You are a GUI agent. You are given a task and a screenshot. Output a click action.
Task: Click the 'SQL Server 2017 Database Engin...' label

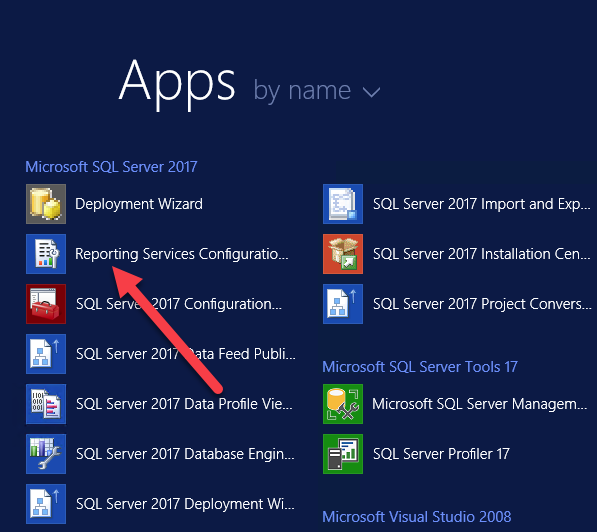[185, 454]
